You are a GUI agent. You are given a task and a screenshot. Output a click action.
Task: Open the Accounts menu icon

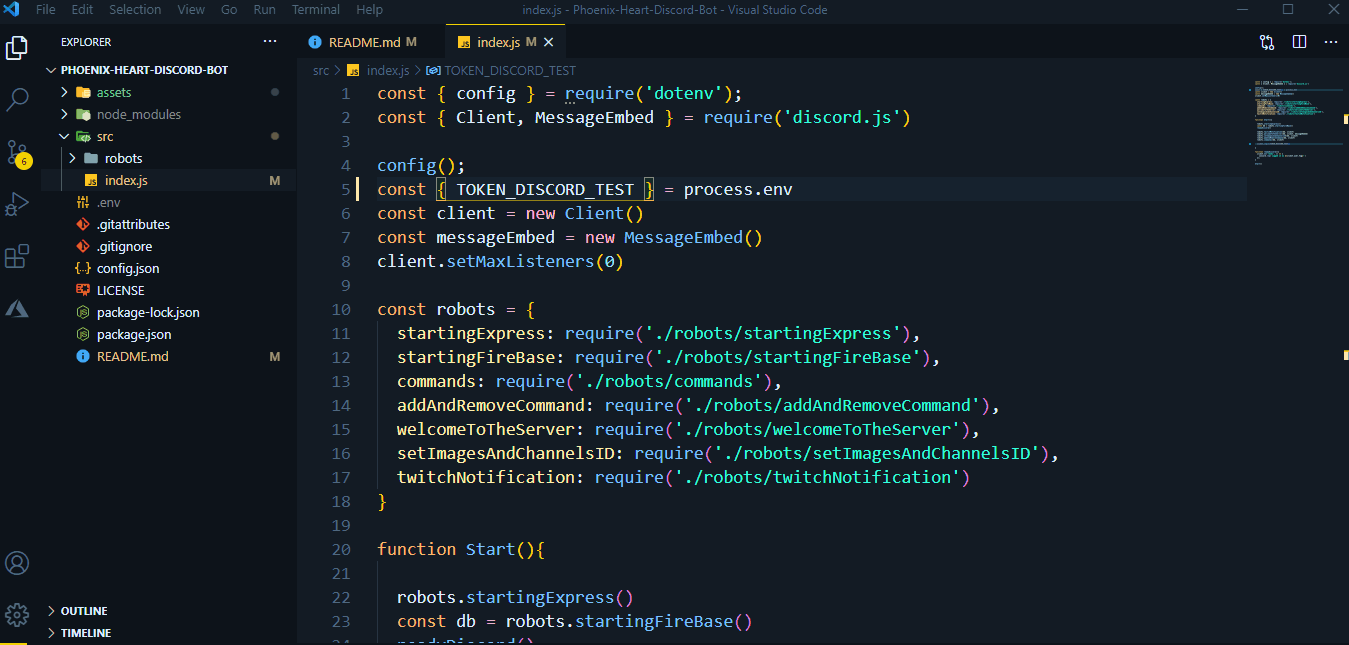point(17,563)
